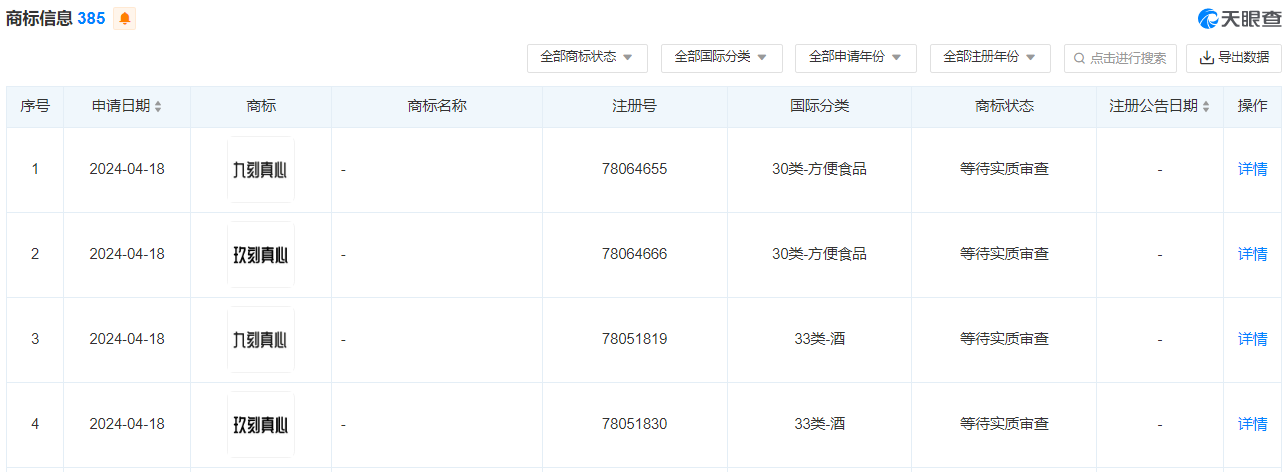Click the 点击进行搜索 search field
This screenshot has height=472, width=1287.
pyautogui.click(x=1128, y=58)
